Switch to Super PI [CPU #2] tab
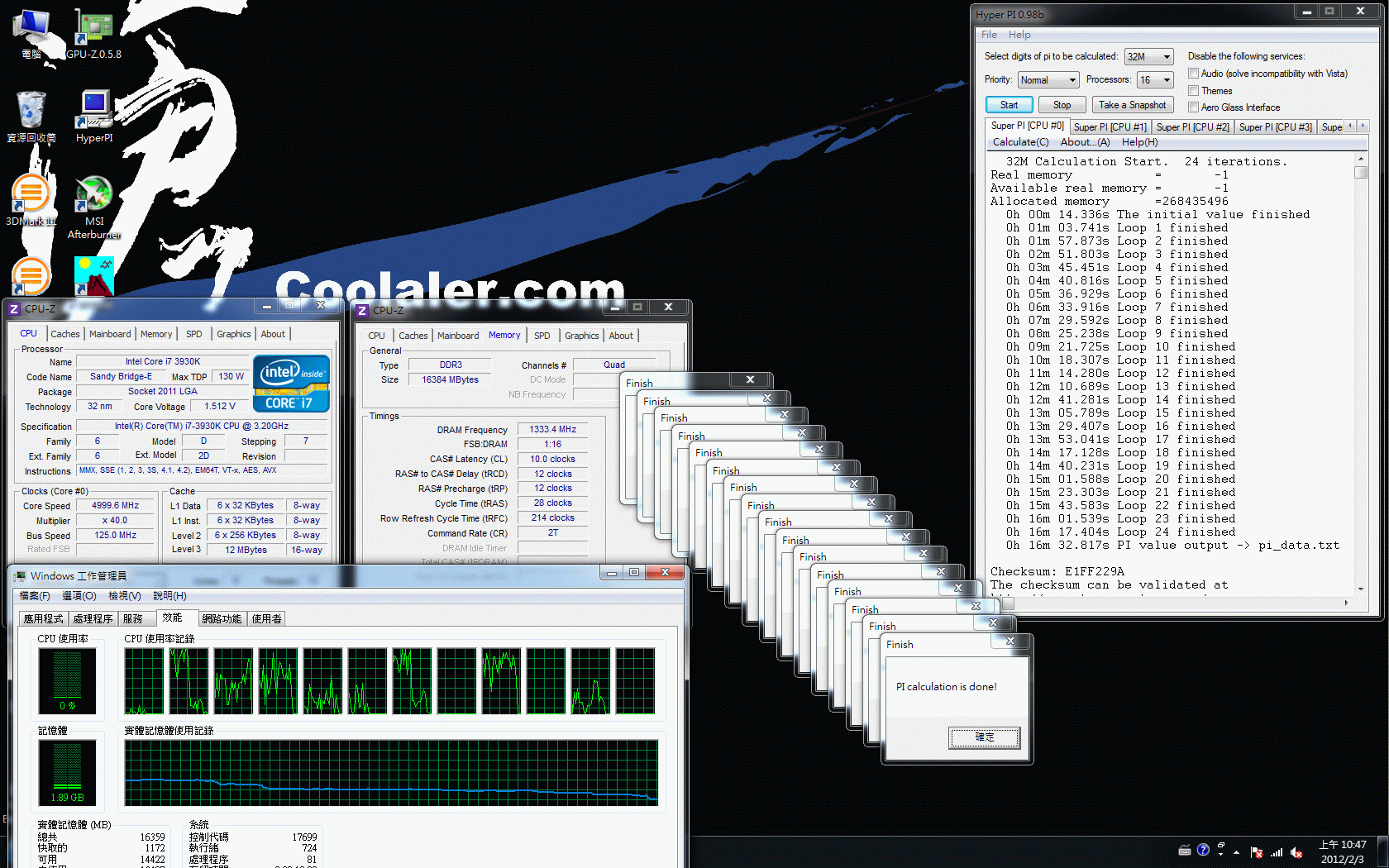The image size is (1389, 868). click(1192, 127)
